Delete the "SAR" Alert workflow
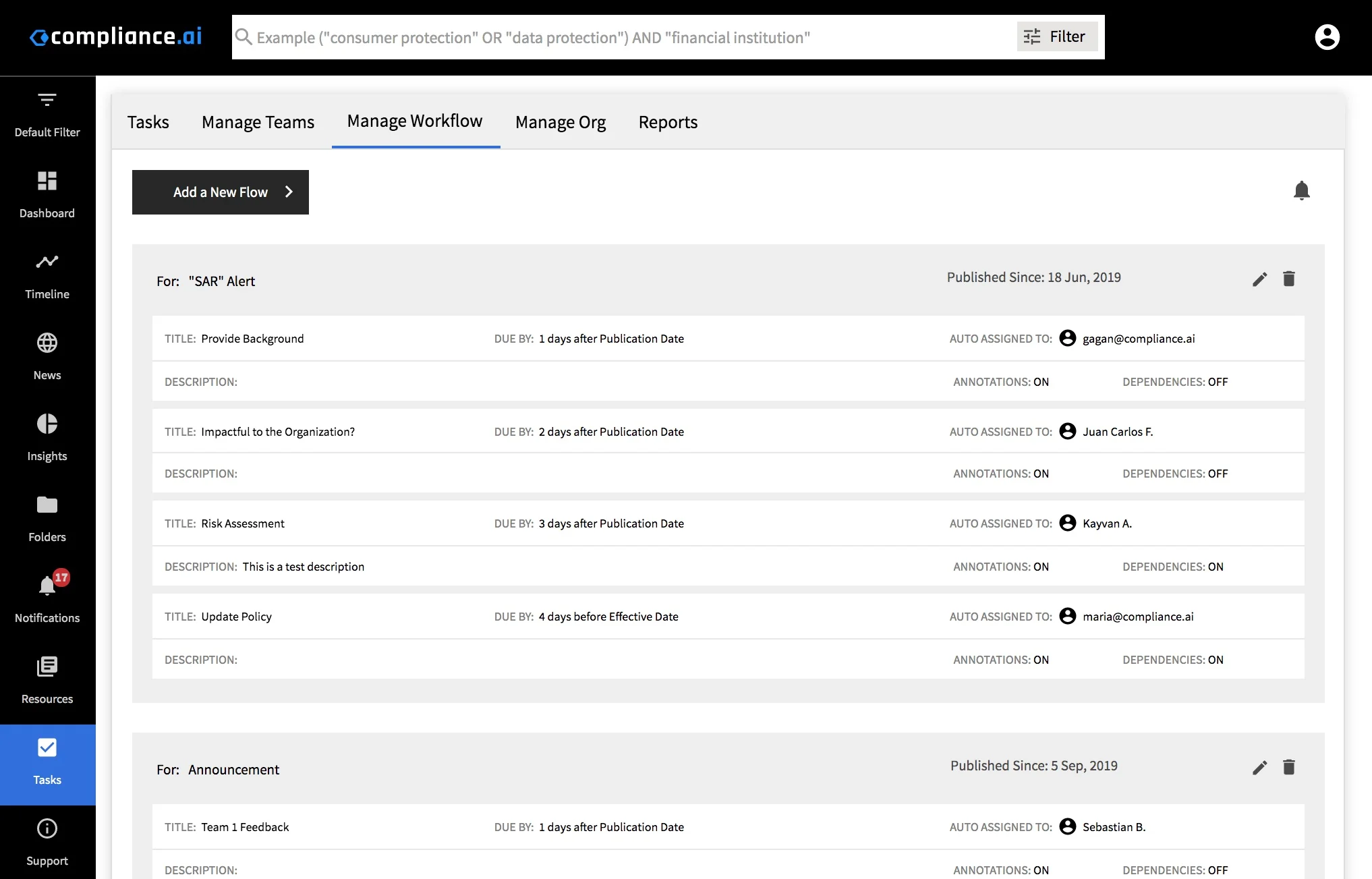Viewport: 1372px width, 879px height. coord(1288,279)
